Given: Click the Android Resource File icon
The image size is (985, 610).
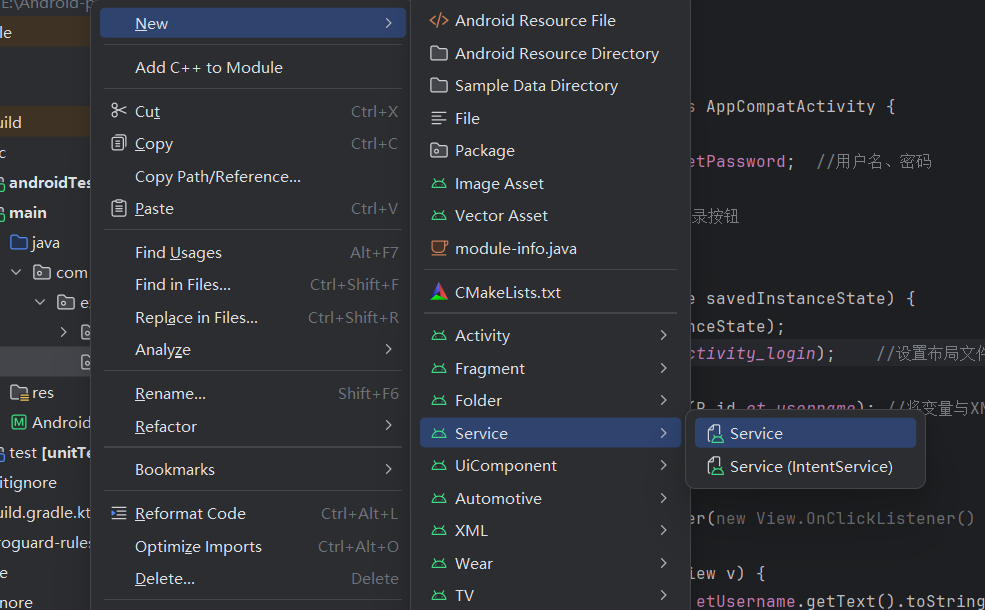Looking at the screenshot, I should coord(438,21).
